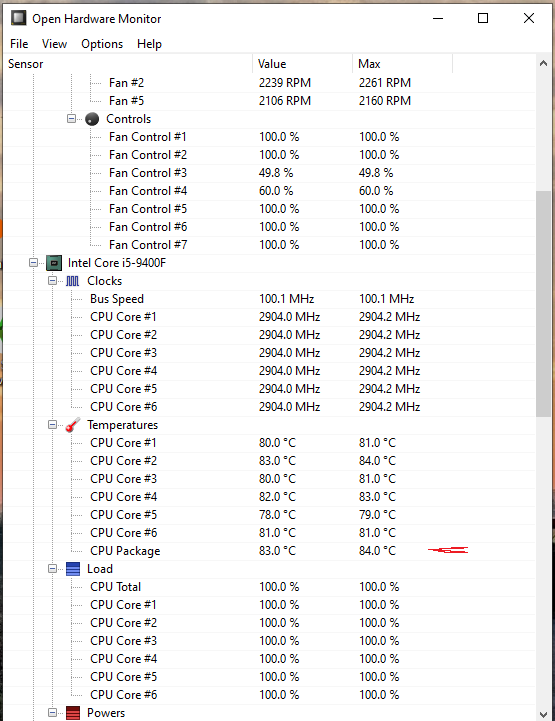This screenshot has height=721, width=555.
Task: Collapse the Controls node
Action: 71,119
